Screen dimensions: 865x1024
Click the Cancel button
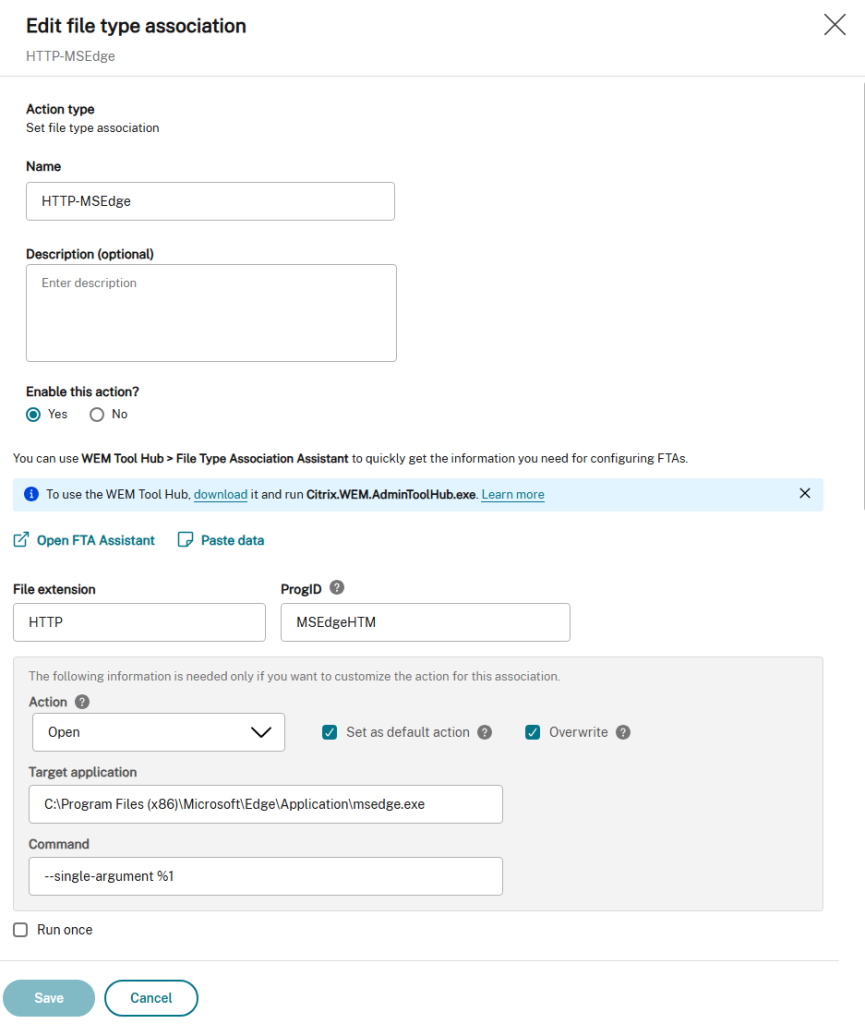coord(151,998)
